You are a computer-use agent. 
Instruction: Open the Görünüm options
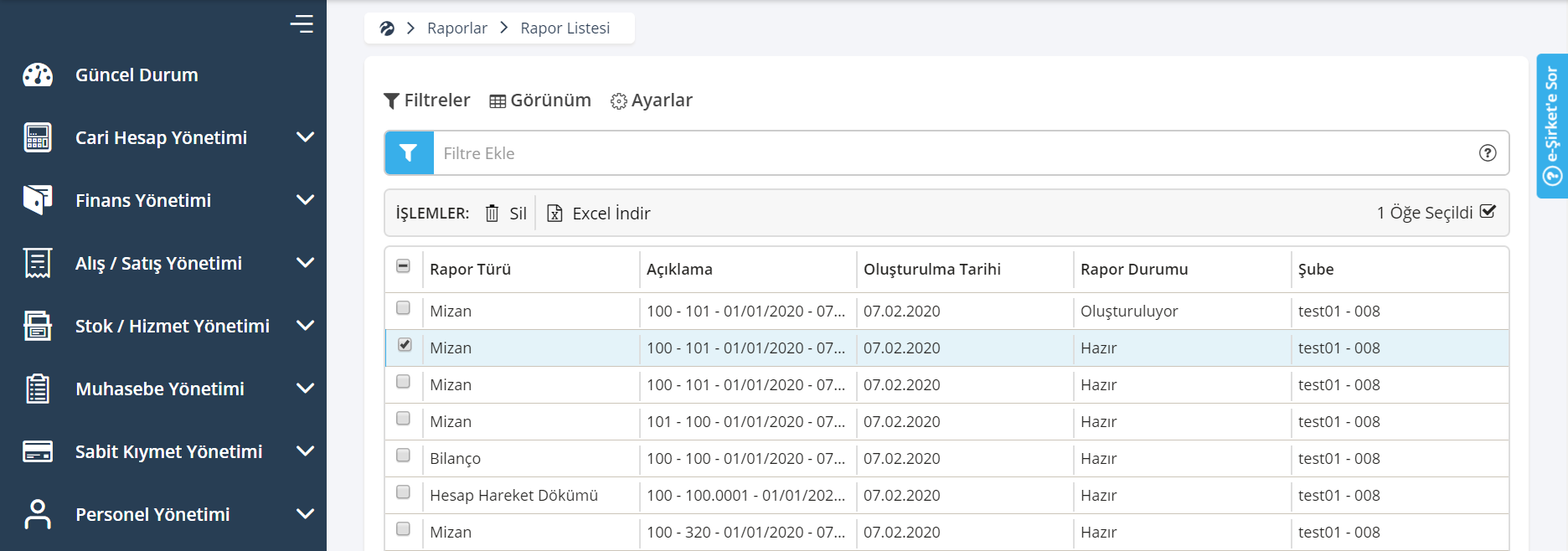click(540, 100)
